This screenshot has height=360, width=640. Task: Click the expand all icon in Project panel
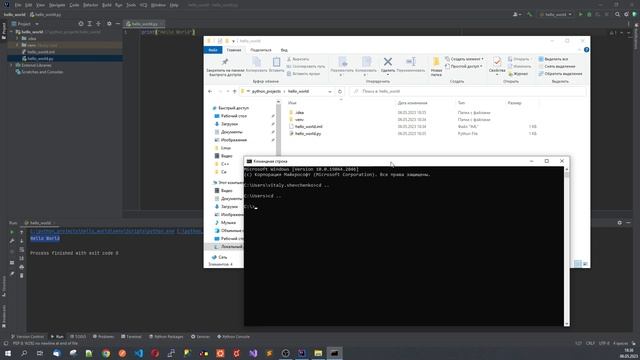coord(89,24)
